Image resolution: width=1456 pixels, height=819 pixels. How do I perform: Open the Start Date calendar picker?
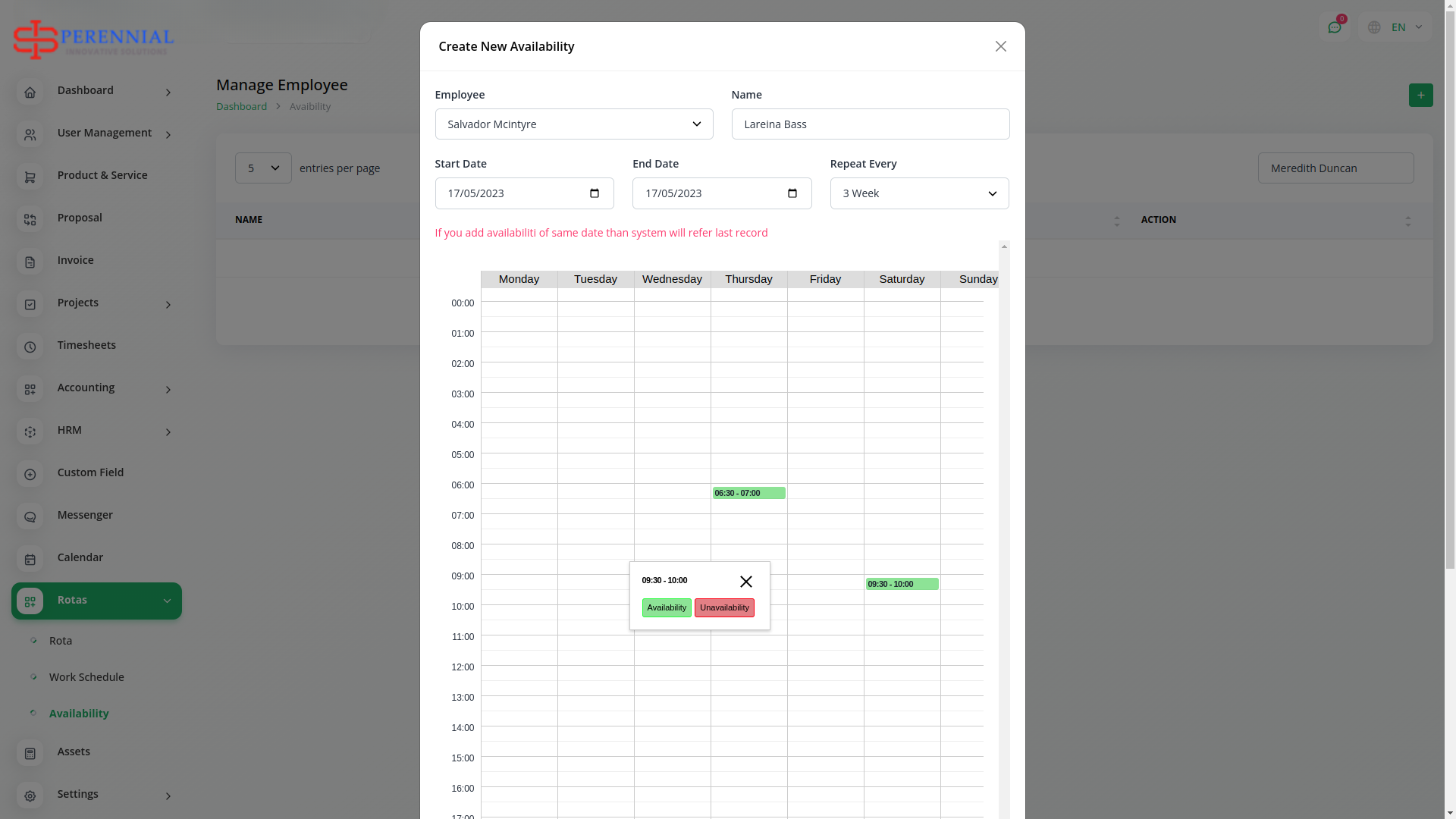coord(595,193)
